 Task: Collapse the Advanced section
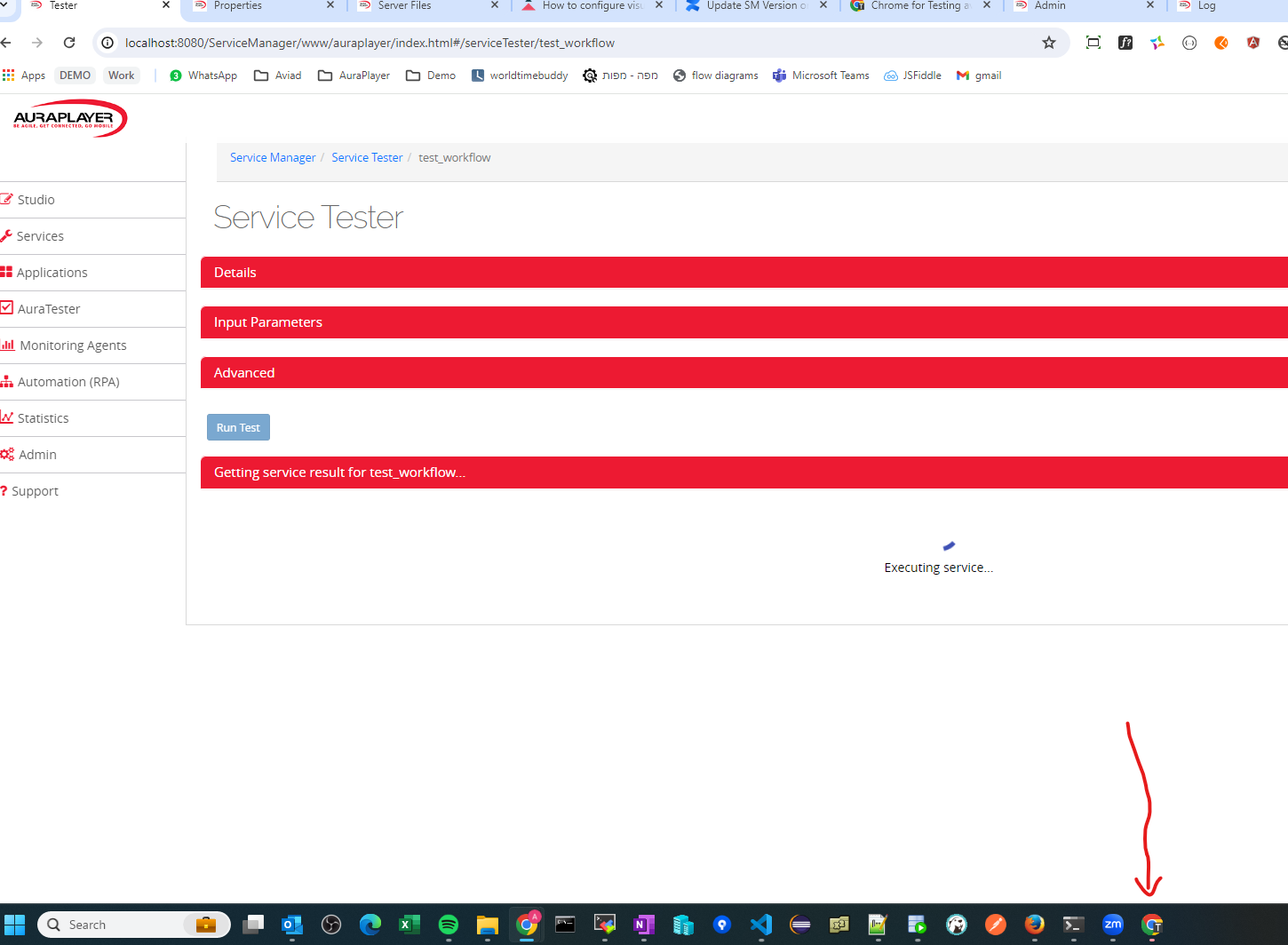[244, 372]
